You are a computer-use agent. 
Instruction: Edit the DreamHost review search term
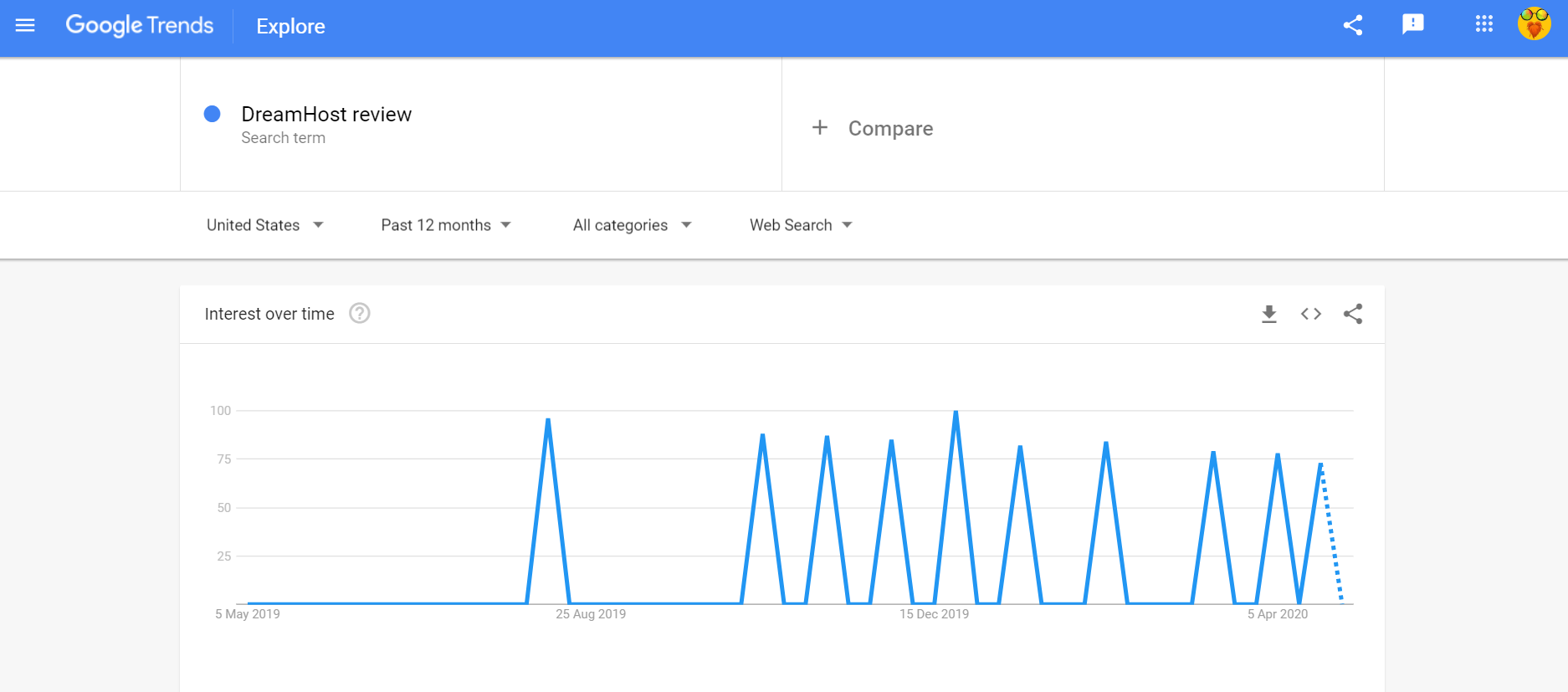pyautogui.click(x=326, y=115)
